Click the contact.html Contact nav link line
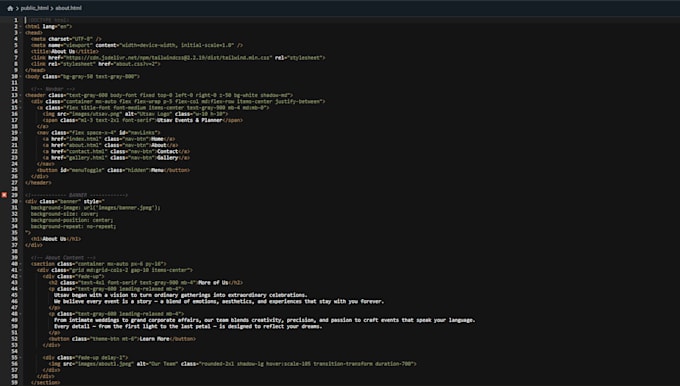This screenshot has height=386, width=680. click(x=116, y=151)
